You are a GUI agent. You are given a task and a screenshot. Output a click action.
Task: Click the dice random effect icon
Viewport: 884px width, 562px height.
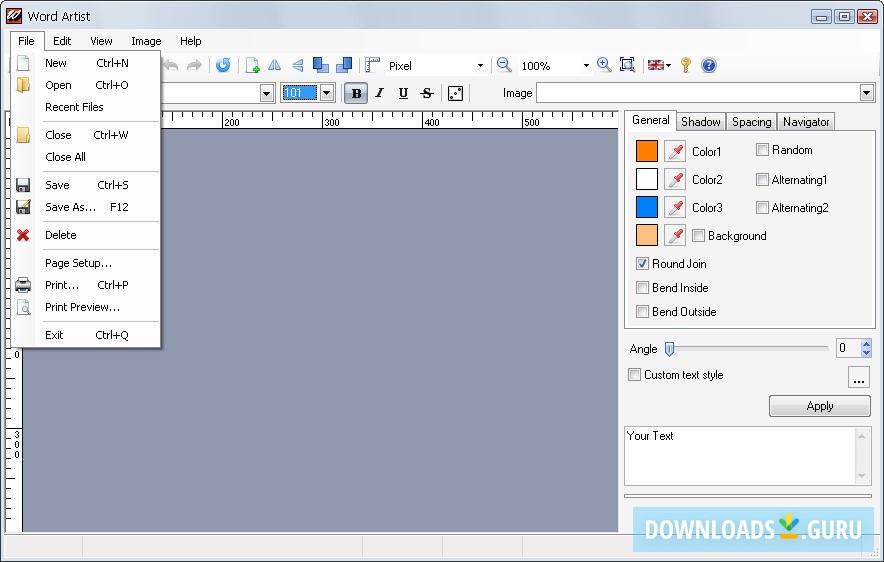(456, 93)
